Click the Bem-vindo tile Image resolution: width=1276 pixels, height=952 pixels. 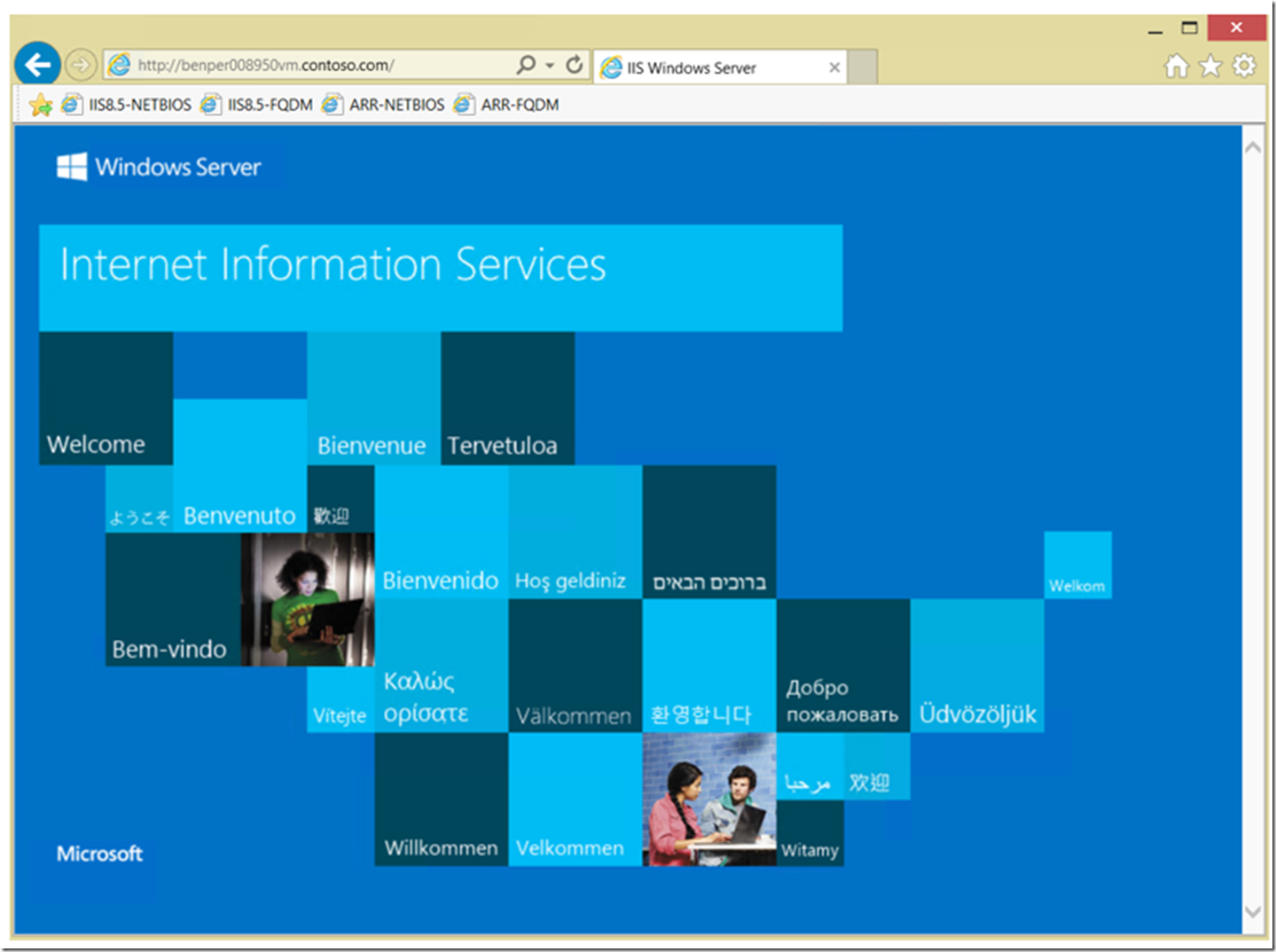tap(173, 599)
